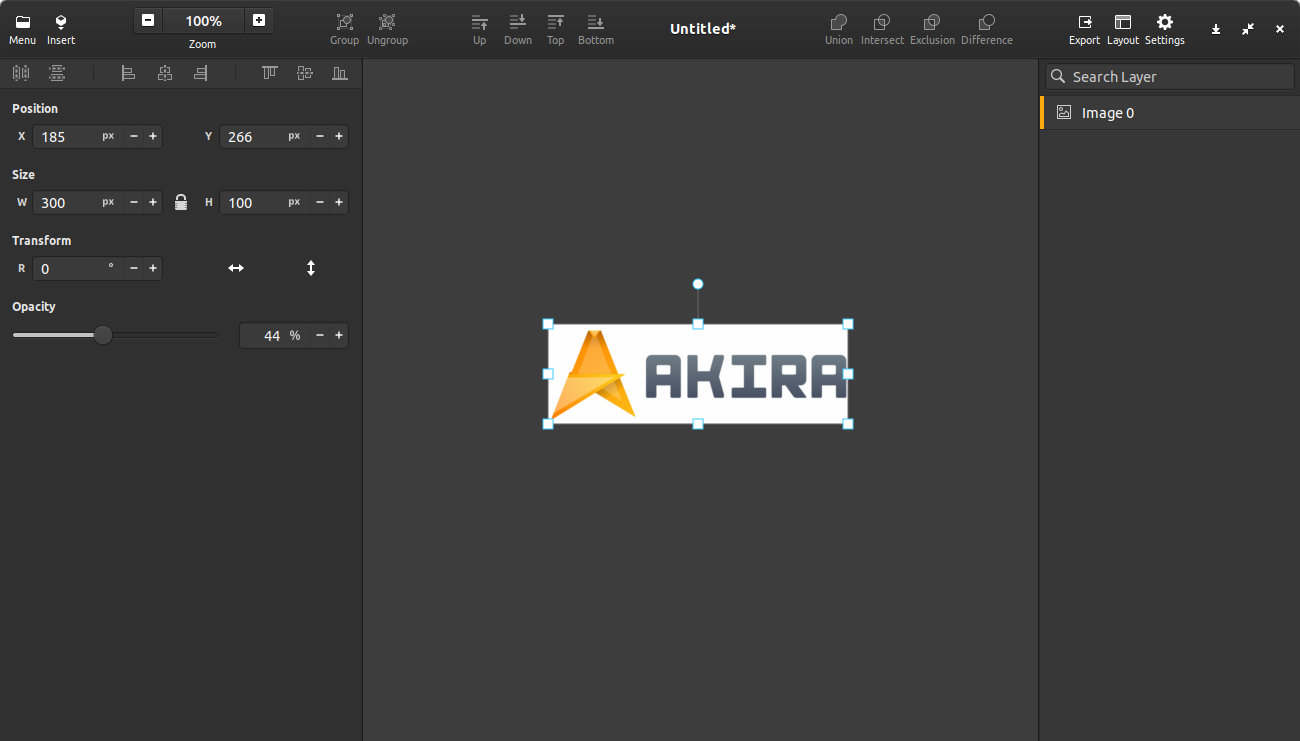Bring the selection Up one level

pos(479,28)
